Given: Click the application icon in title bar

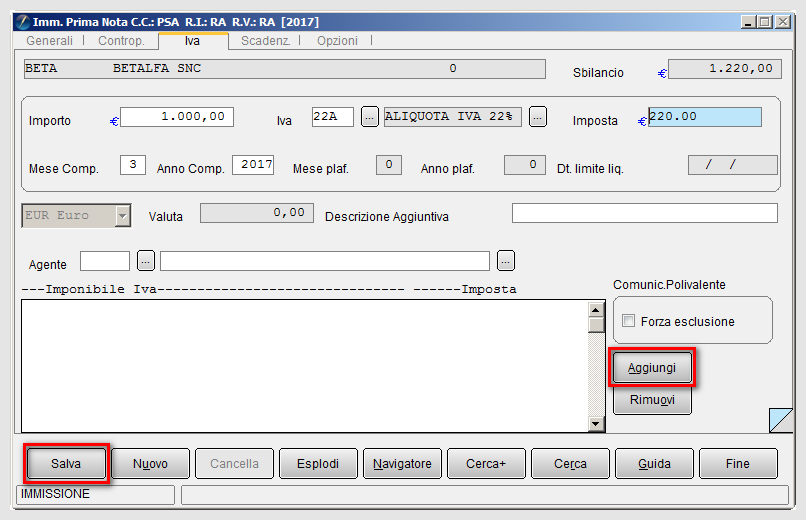Looking at the screenshot, I should point(23,22).
